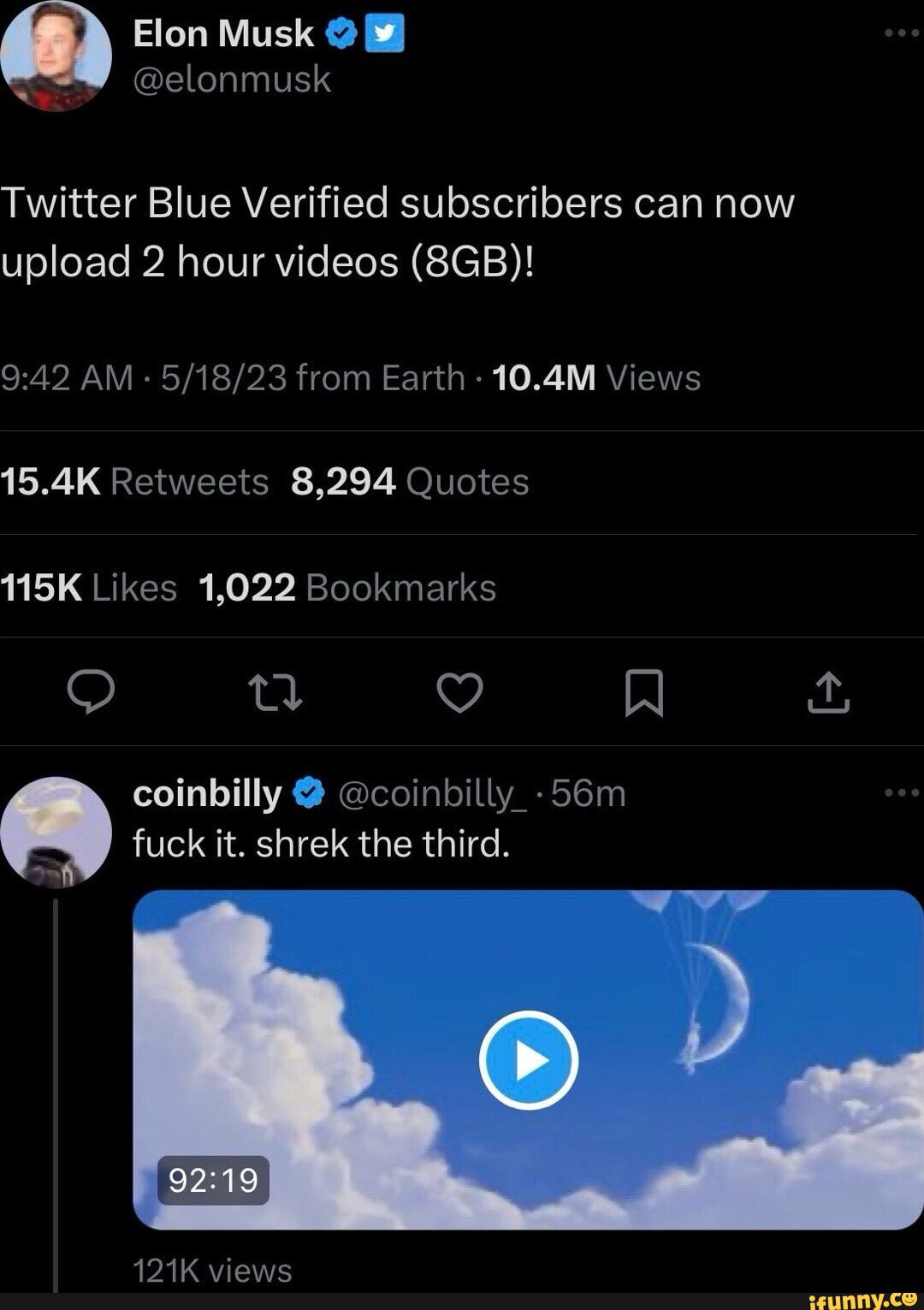View the 115K Likes list
The width and height of the screenshot is (924, 1310).
tap(88, 587)
